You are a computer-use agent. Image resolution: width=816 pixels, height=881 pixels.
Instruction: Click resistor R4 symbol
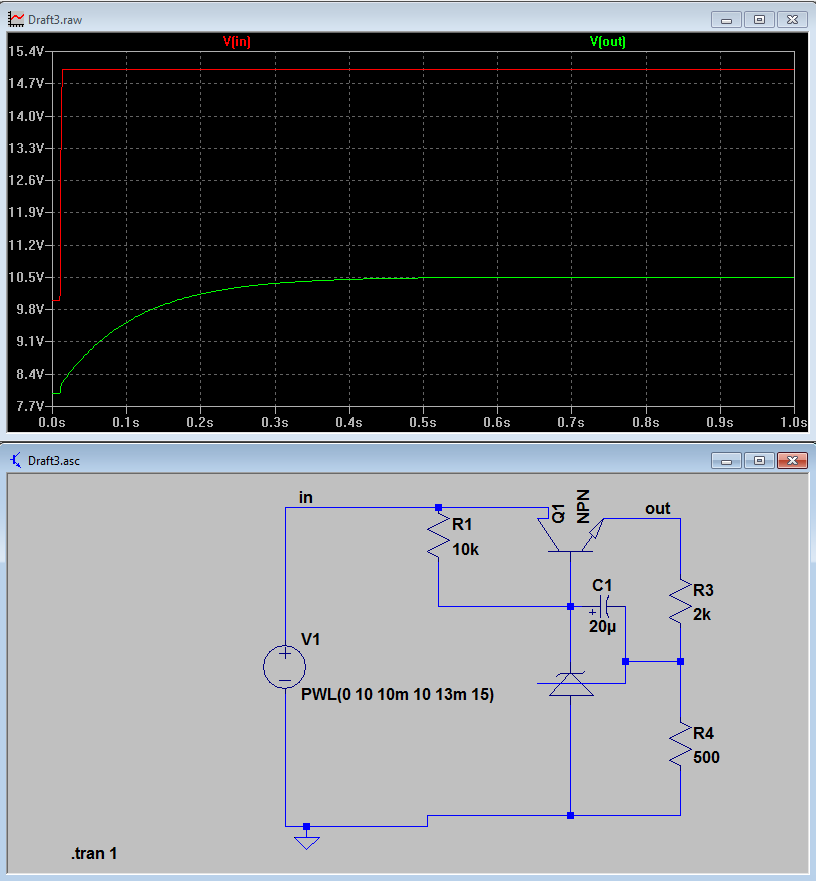coord(681,744)
